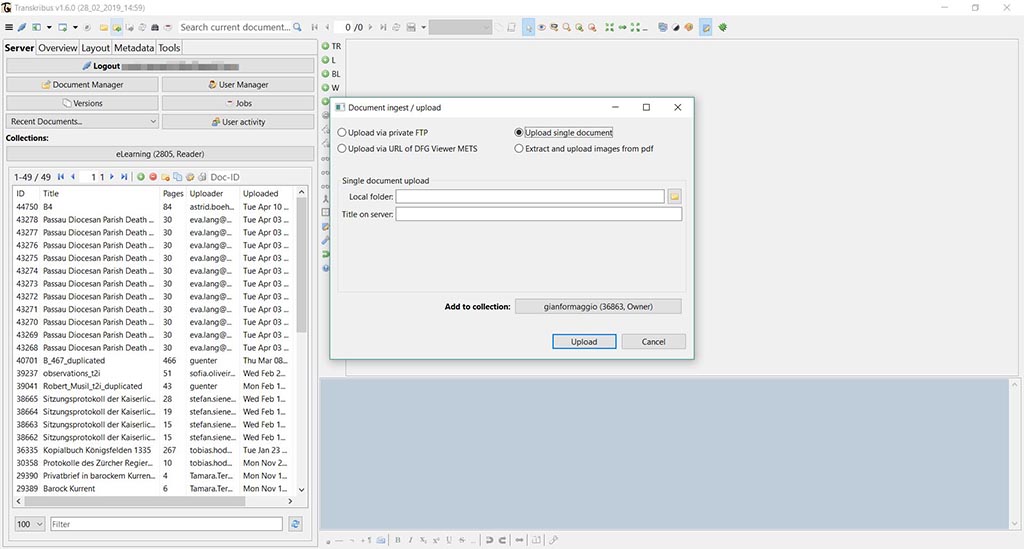Open the User Manager
1024x549 pixels.
(238, 85)
